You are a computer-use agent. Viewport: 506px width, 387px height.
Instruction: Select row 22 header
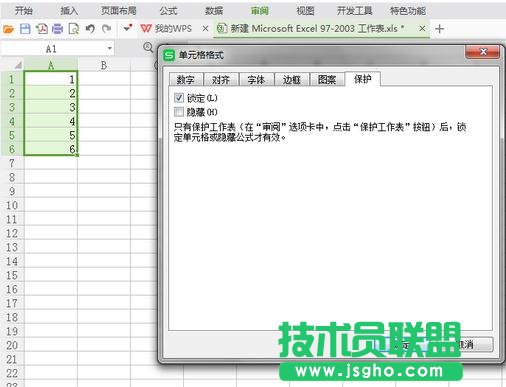[x=12, y=373]
